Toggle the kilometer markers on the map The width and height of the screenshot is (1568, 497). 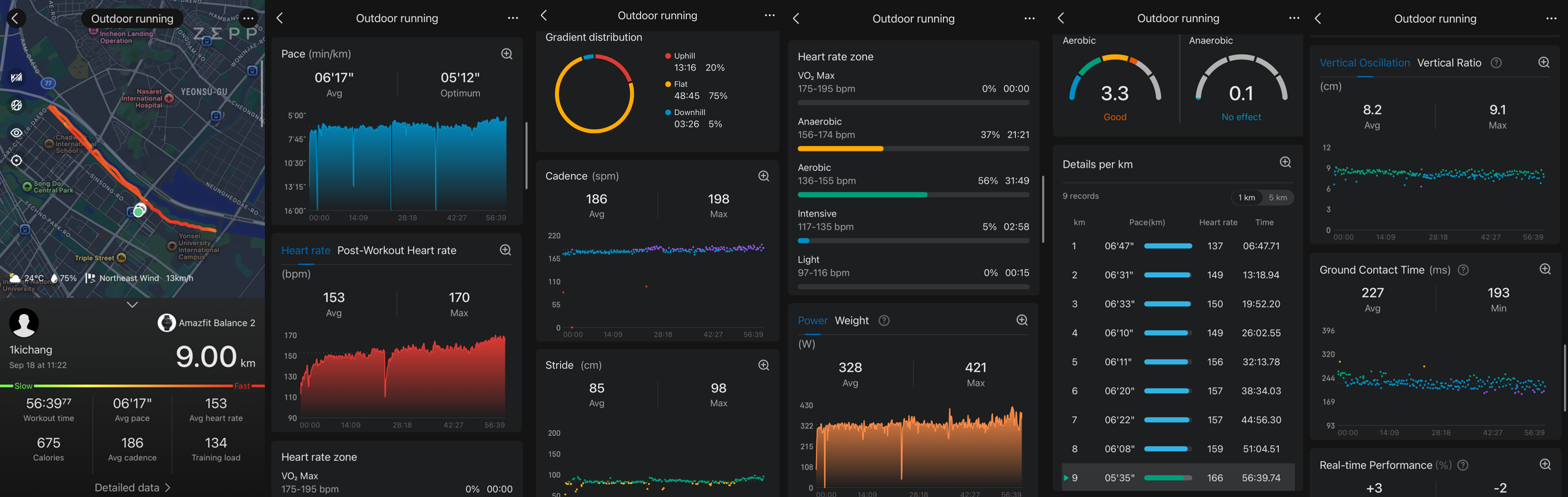[x=16, y=77]
